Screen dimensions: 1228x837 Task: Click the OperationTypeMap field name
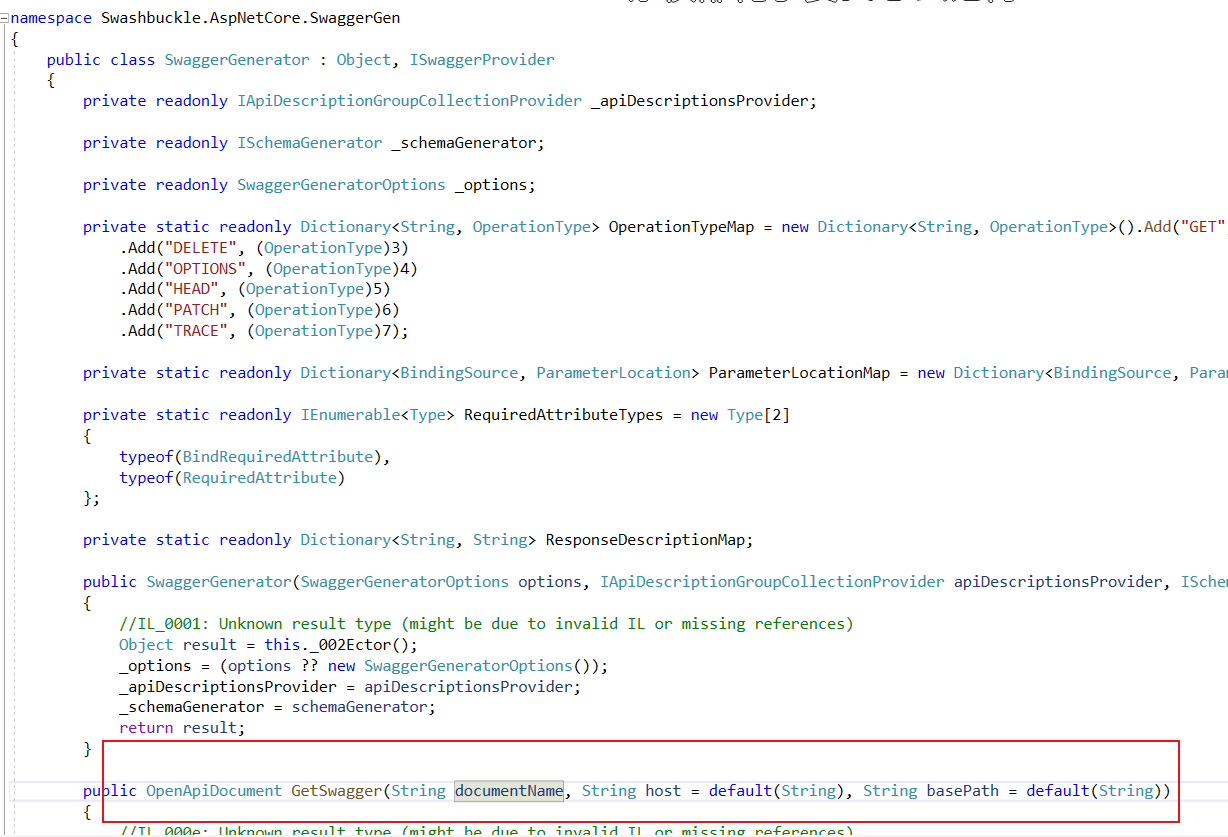[x=681, y=227]
